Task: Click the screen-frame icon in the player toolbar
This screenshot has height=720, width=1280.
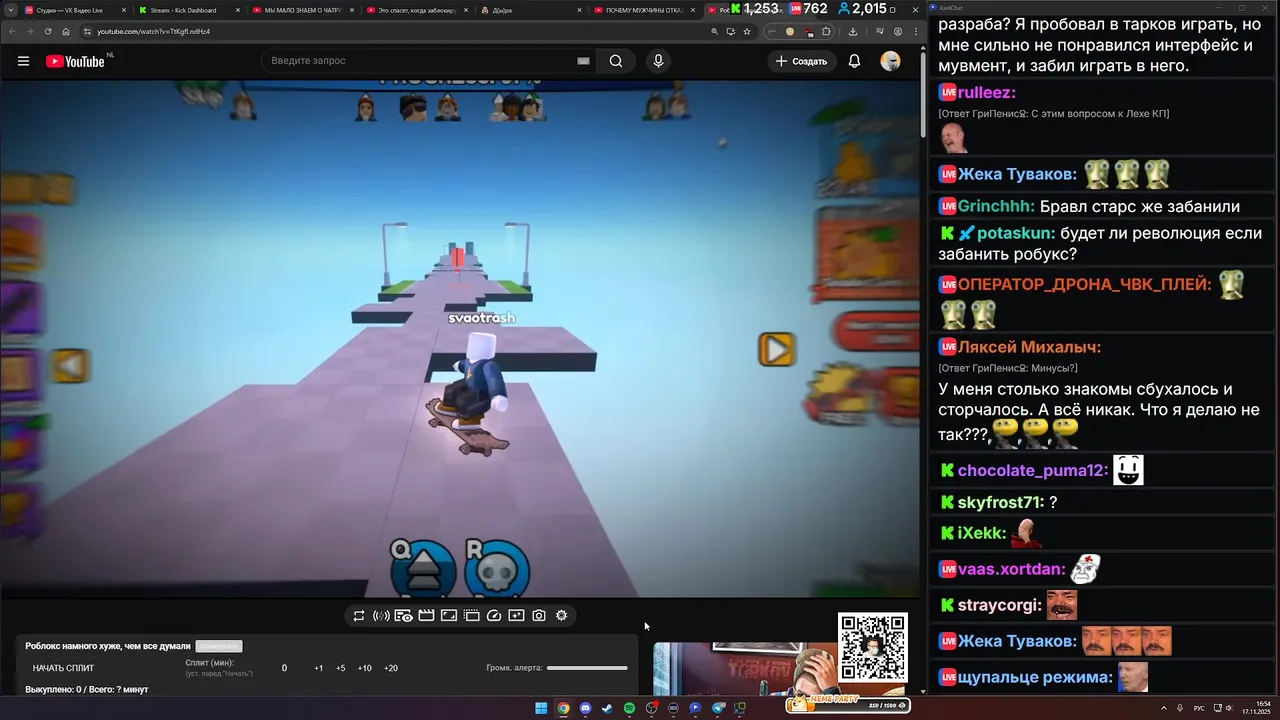Action: click(449, 616)
